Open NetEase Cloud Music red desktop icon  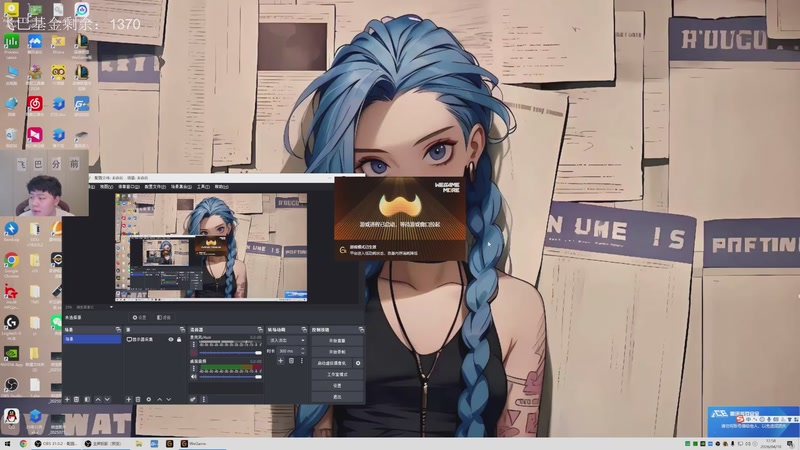tap(35, 106)
